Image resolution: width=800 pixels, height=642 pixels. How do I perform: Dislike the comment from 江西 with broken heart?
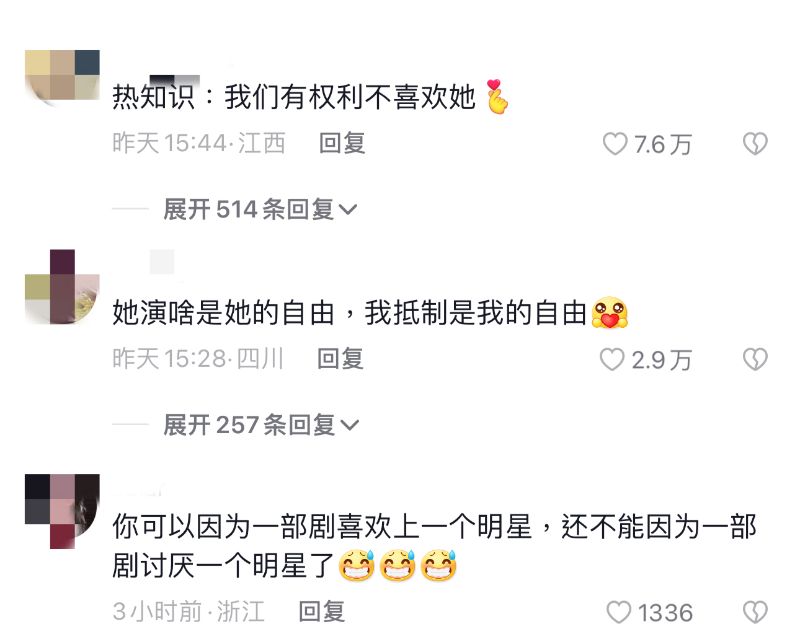pos(755,144)
